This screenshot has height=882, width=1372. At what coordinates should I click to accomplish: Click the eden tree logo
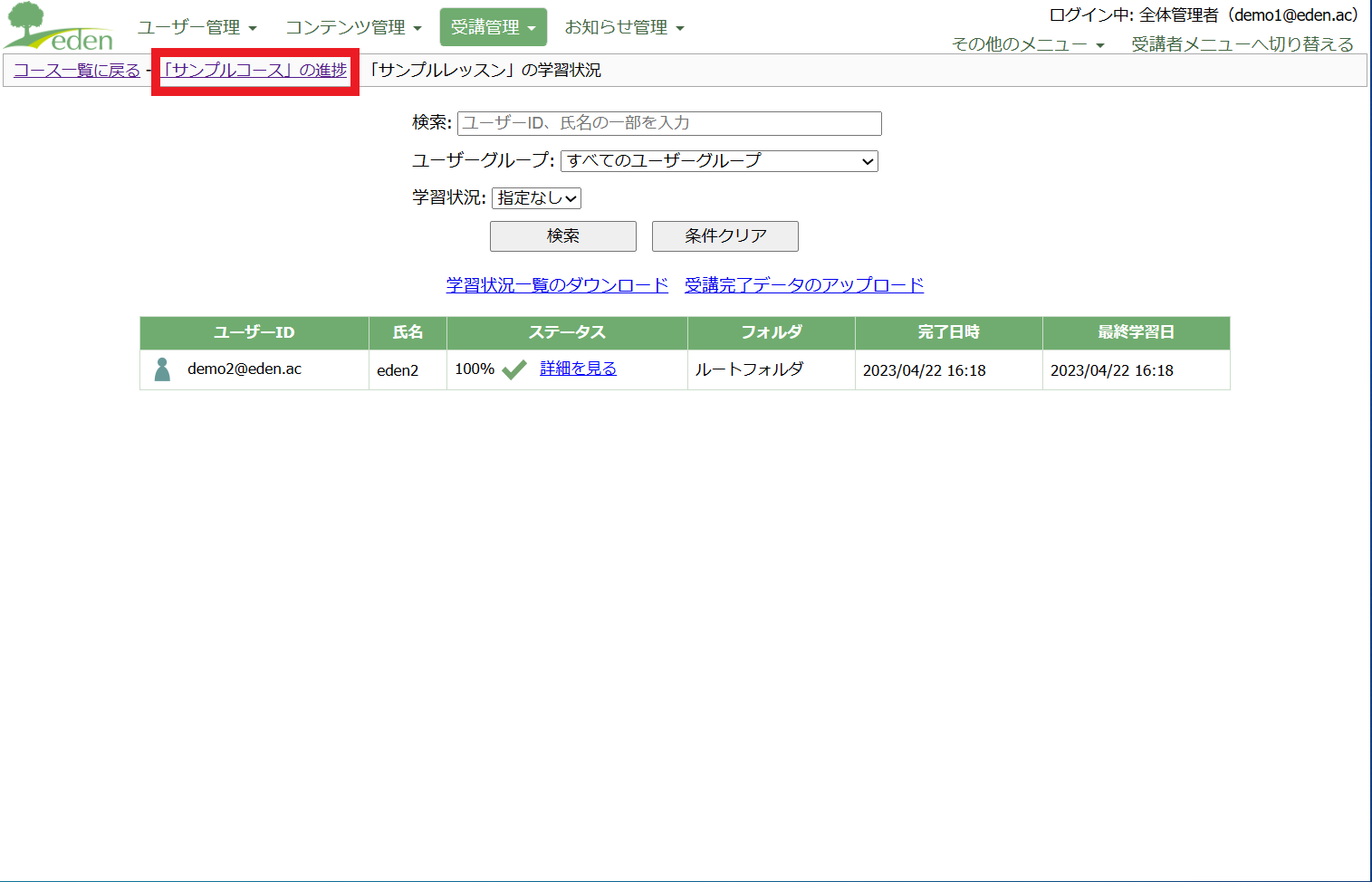[x=59, y=26]
